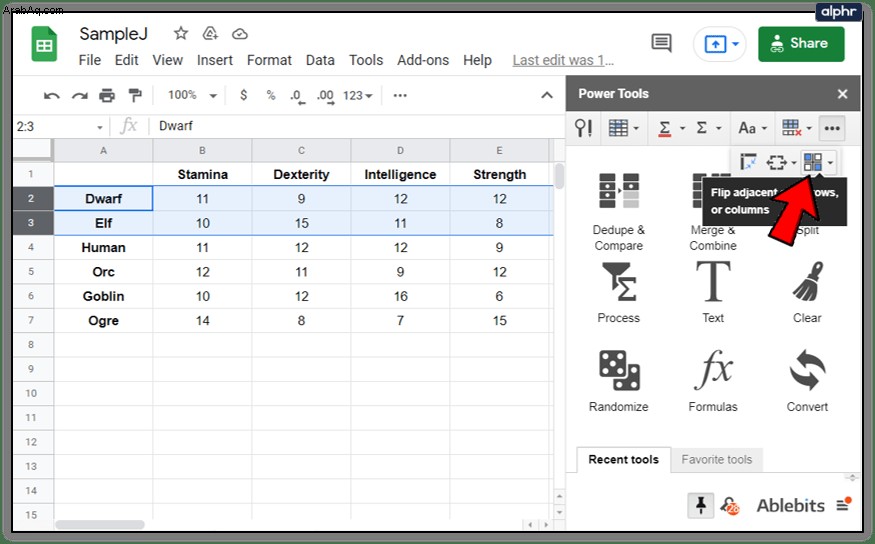This screenshot has width=875, height=544.
Task: Select the Dwarf cell
Action: click(x=103, y=199)
